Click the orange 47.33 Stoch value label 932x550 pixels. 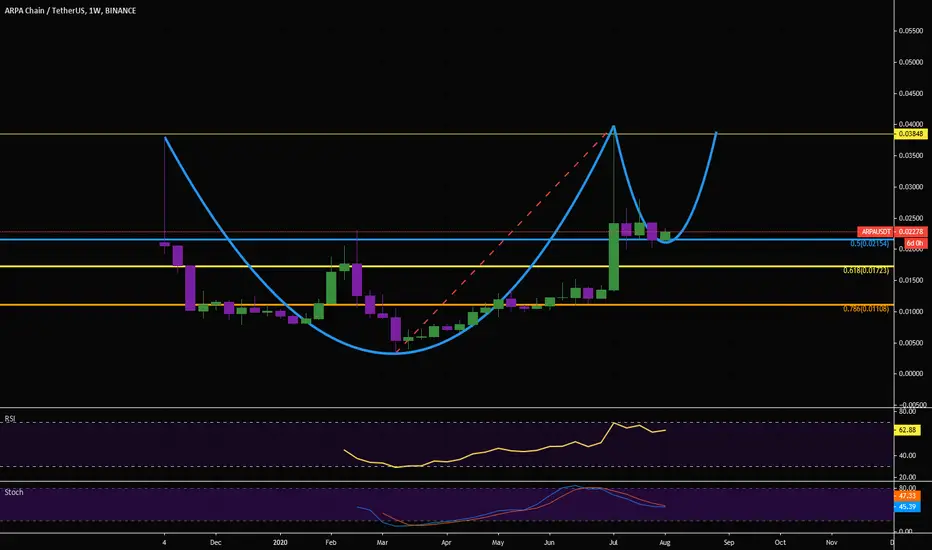click(908, 495)
